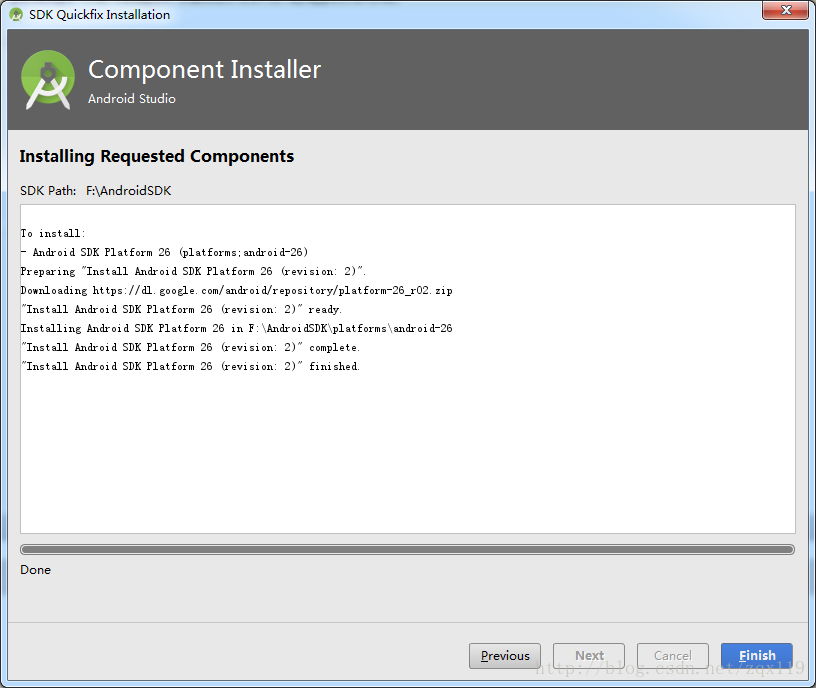Click the SDK Path value F:\AndroidSDK

[129, 191]
